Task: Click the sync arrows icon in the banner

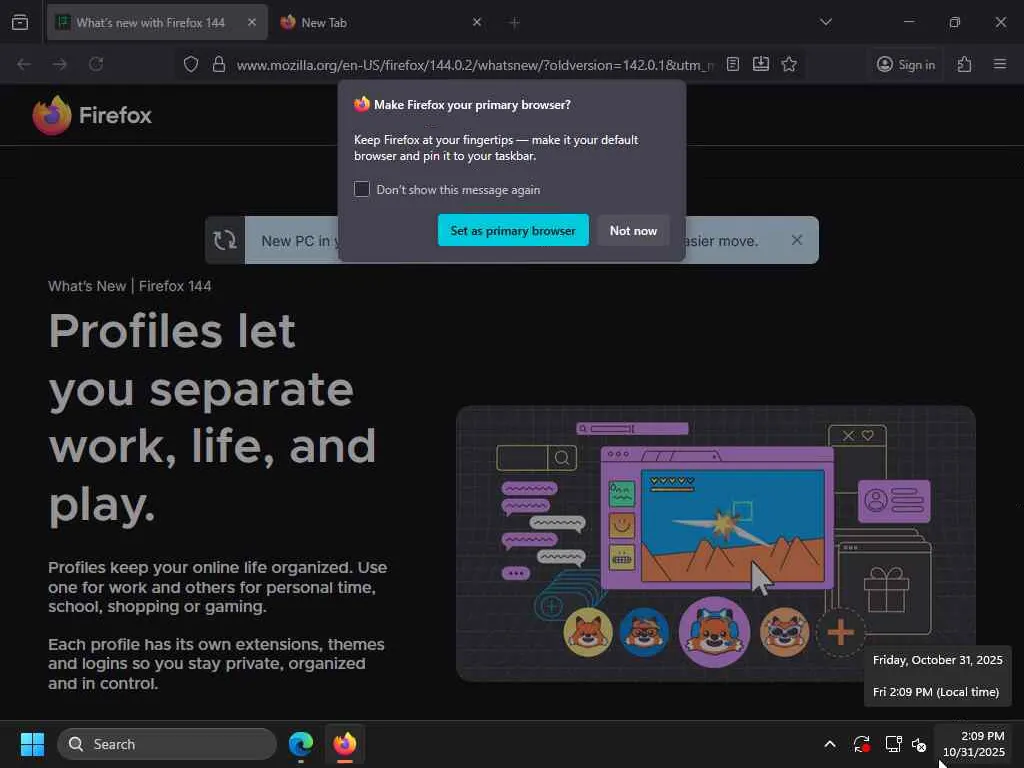Action: pyautogui.click(x=225, y=240)
